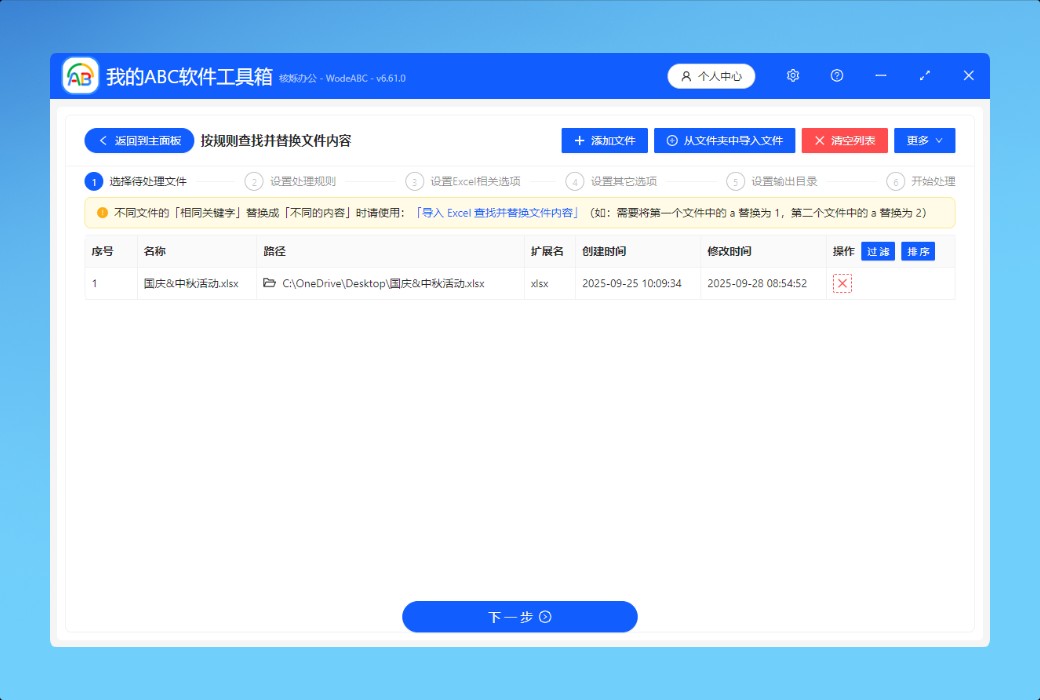The image size is (1040, 700).
Task: Proceed with 下一步 button
Action: (519, 617)
